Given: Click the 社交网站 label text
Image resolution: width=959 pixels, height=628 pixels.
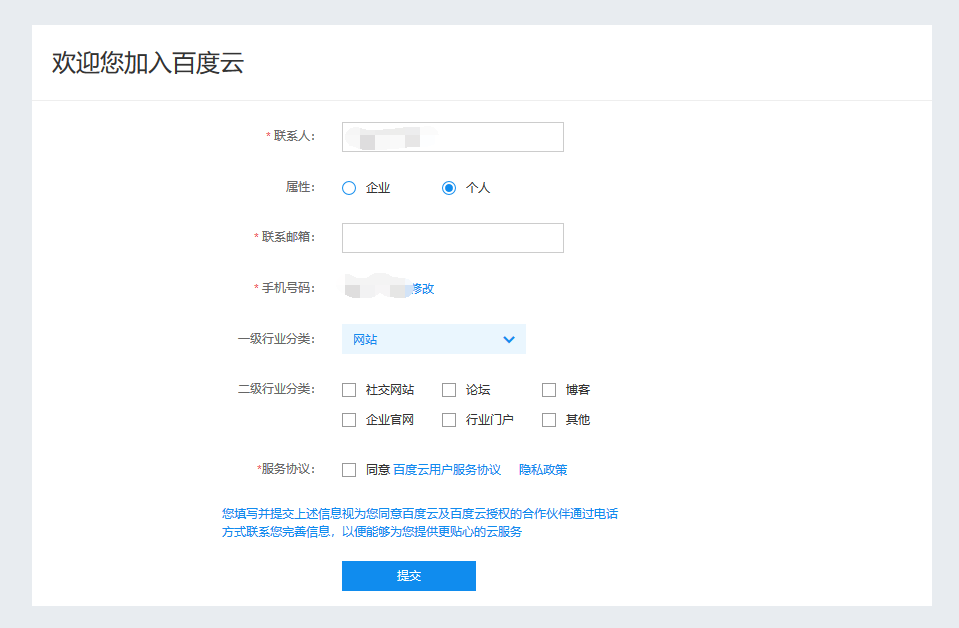Looking at the screenshot, I should point(390,390).
